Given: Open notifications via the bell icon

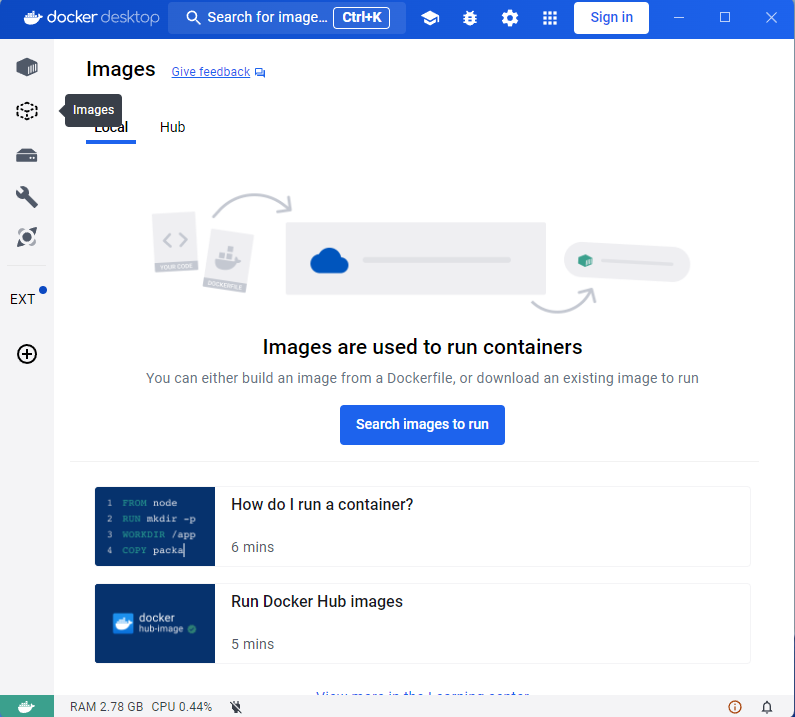Looking at the screenshot, I should 767,707.
